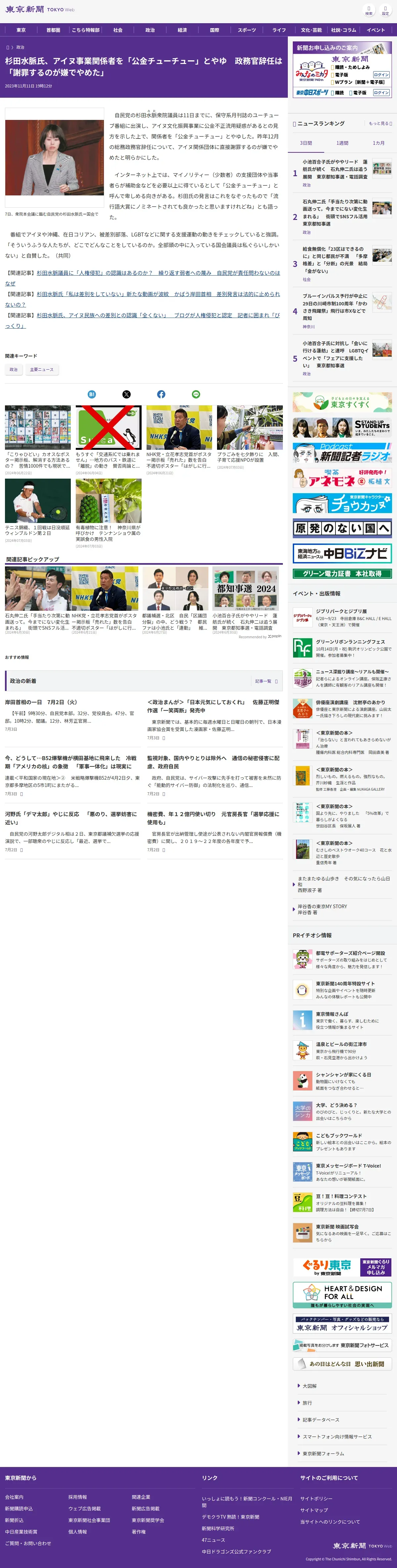The width and height of the screenshot is (397, 1568).
Task: Open the article's main photo of 杉田水脈
Action: (x=54, y=157)
